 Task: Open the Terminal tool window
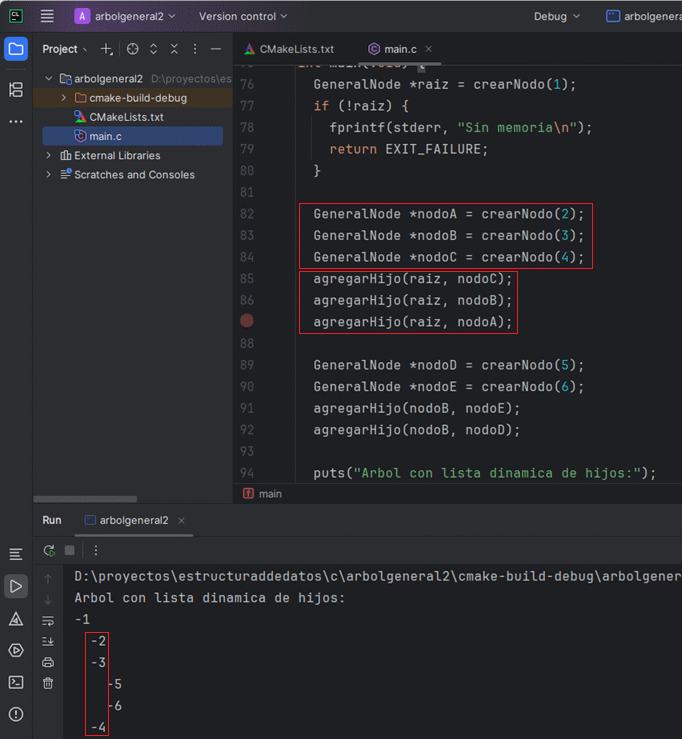point(16,682)
